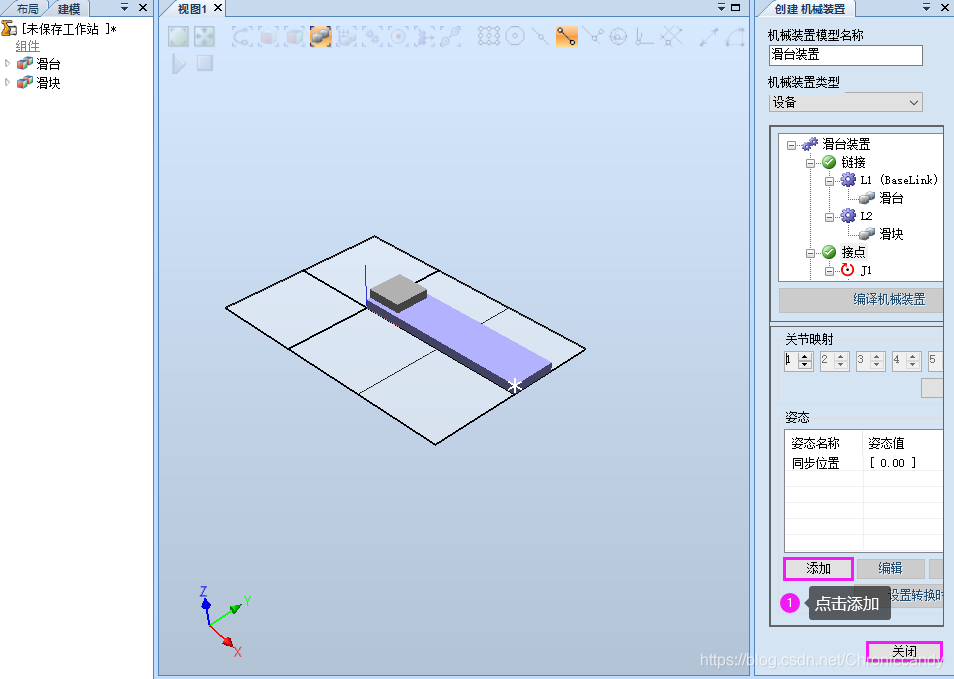Close the 视图1 view tab

[218, 8]
